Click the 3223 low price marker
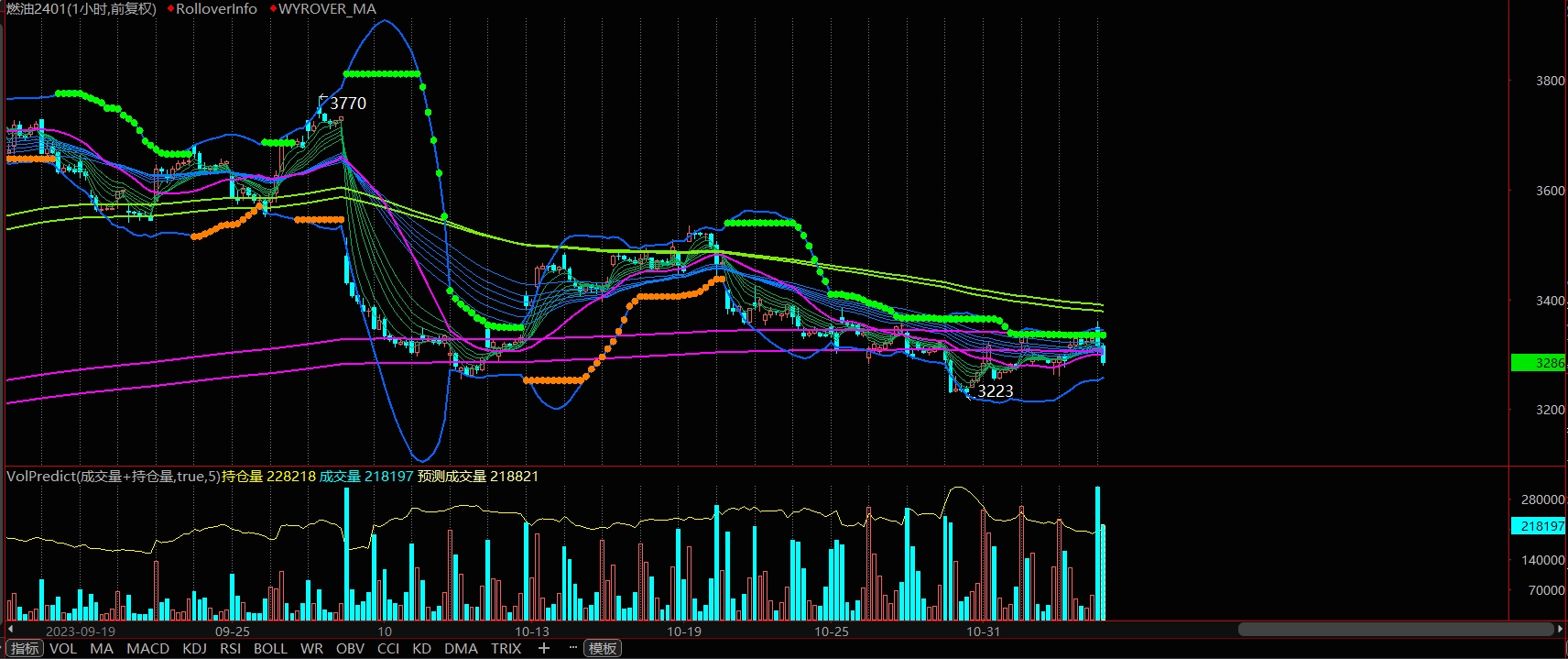Image resolution: width=1568 pixels, height=659 pixels. click(x=995, y=391)
